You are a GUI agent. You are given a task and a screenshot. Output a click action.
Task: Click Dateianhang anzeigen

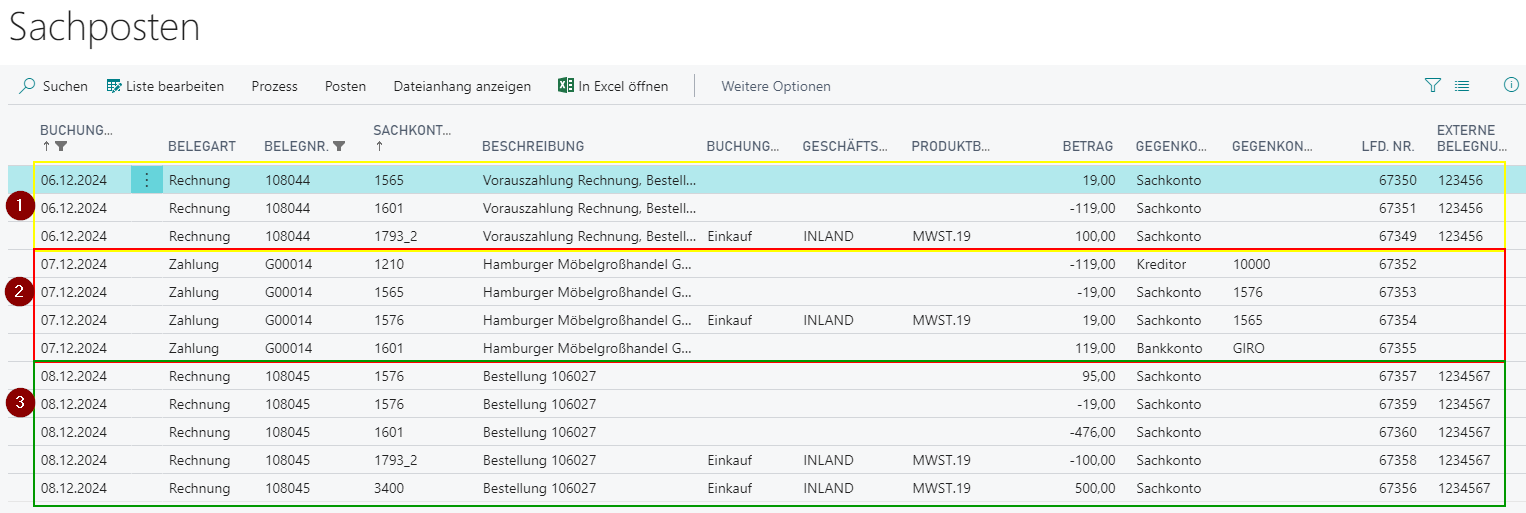(x=462, y=86)
